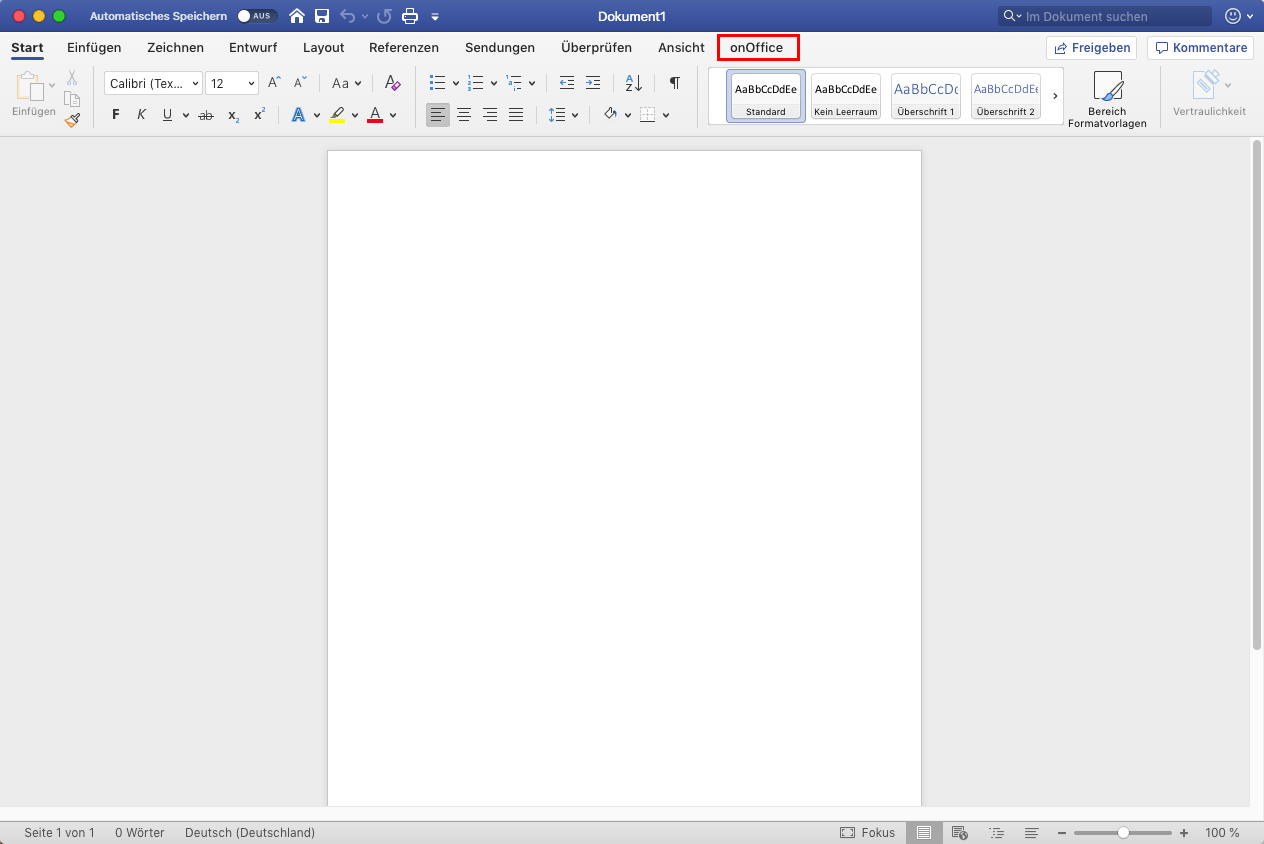Image resolution: width=1264 pixels, height=844 pixels.
Task: Switch to web layout view icon
Action: (x=960, y=832)
